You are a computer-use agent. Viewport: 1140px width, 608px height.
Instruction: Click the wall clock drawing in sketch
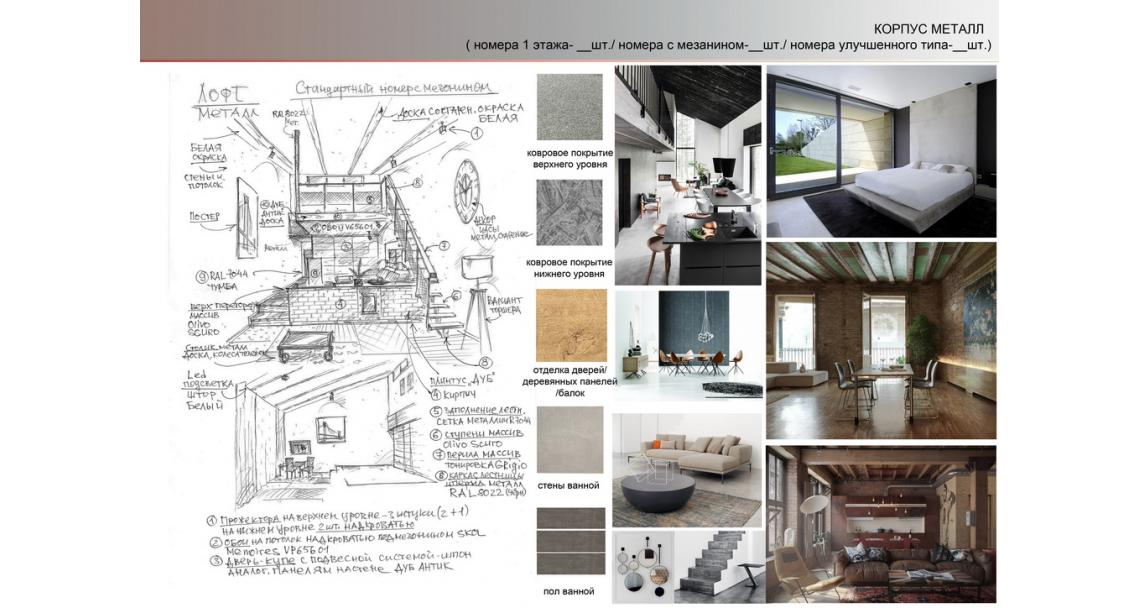[x=467, y=191]
